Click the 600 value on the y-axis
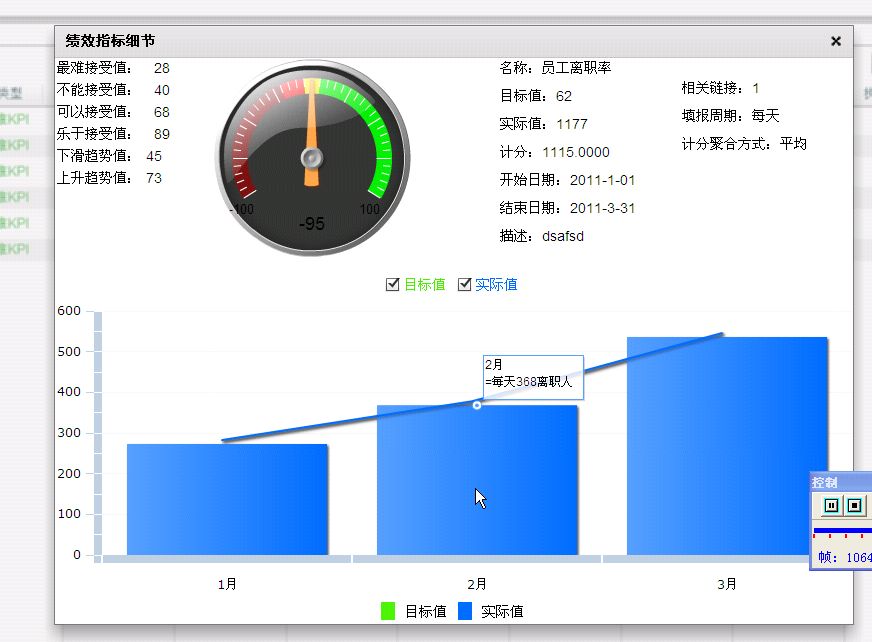This screenshot has height=642, width=872. pyautogui.click(x=69, y=310)
